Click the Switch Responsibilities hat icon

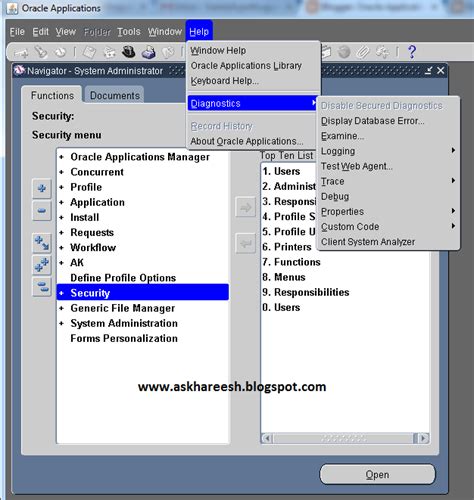(129, 52)
